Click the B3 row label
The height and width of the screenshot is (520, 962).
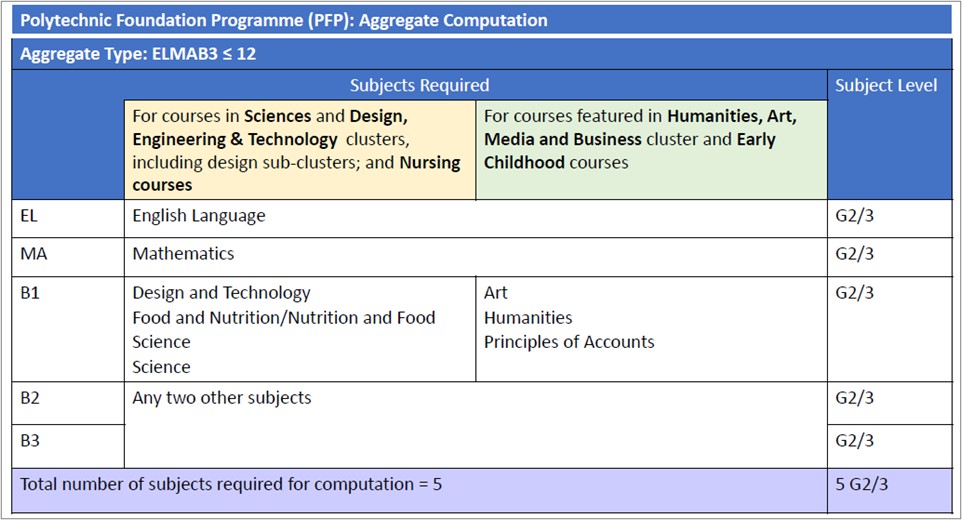[31, 441]
